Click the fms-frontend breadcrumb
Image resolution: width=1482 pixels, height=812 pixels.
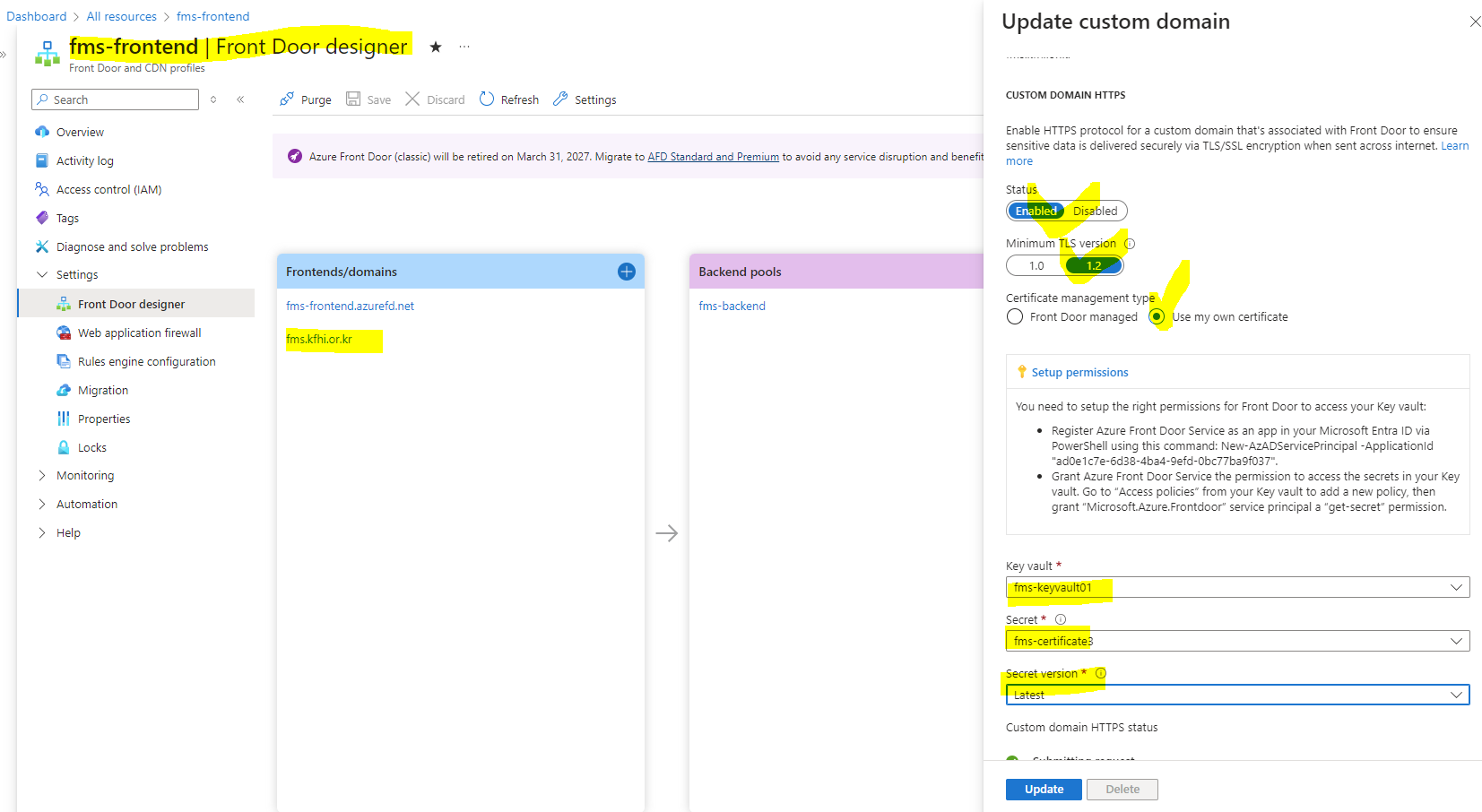(212, 17)
